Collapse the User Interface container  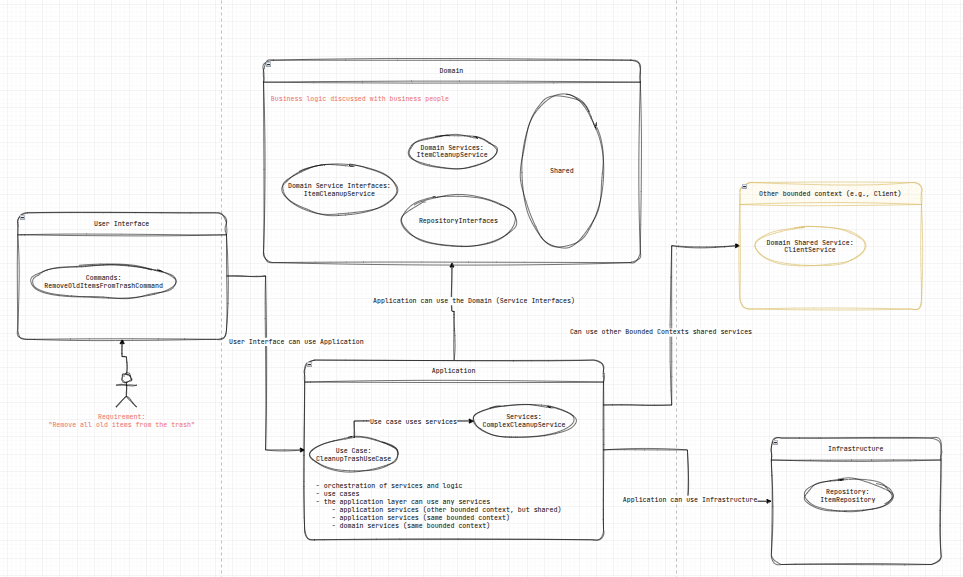click(x=22, y=218)
